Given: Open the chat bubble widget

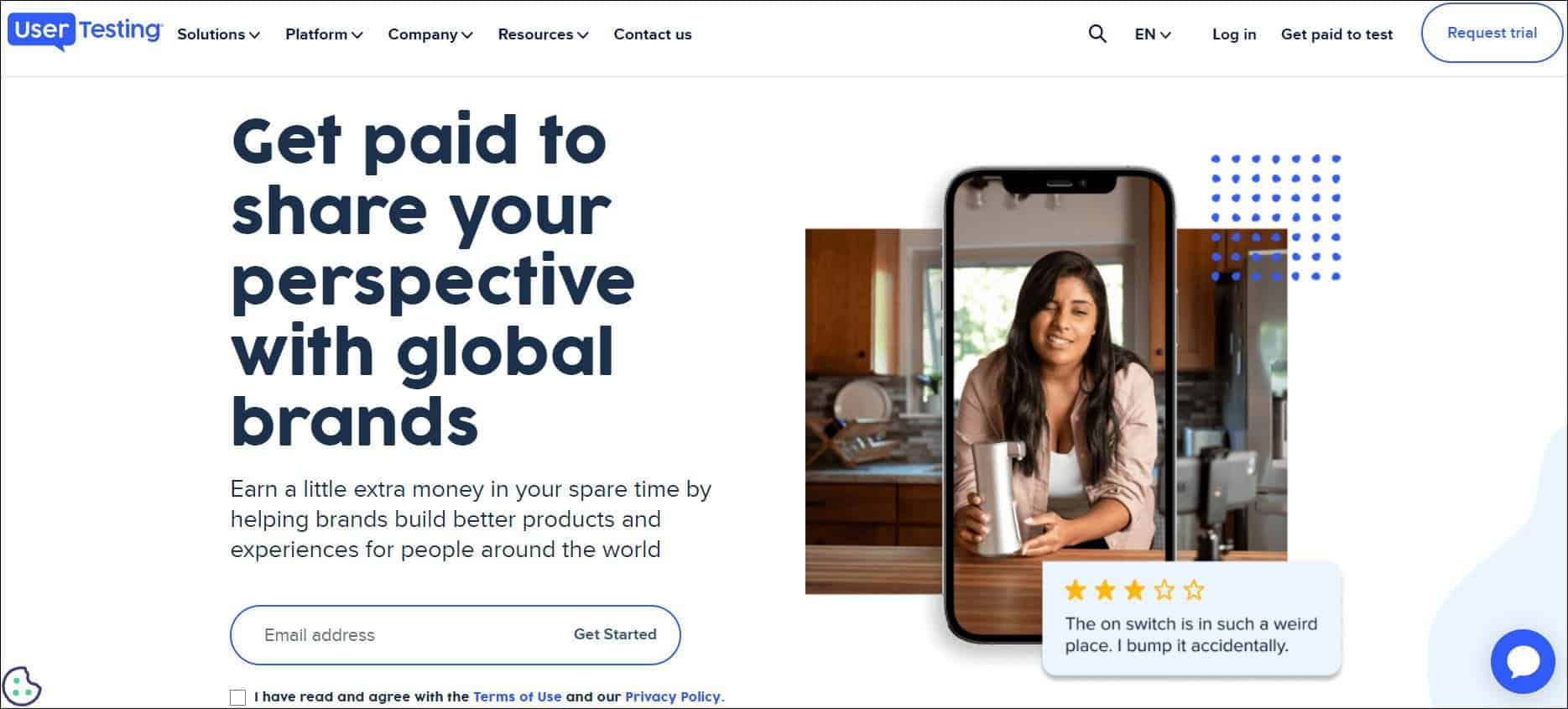Looking at the screenshot, I should [1523, 661].
